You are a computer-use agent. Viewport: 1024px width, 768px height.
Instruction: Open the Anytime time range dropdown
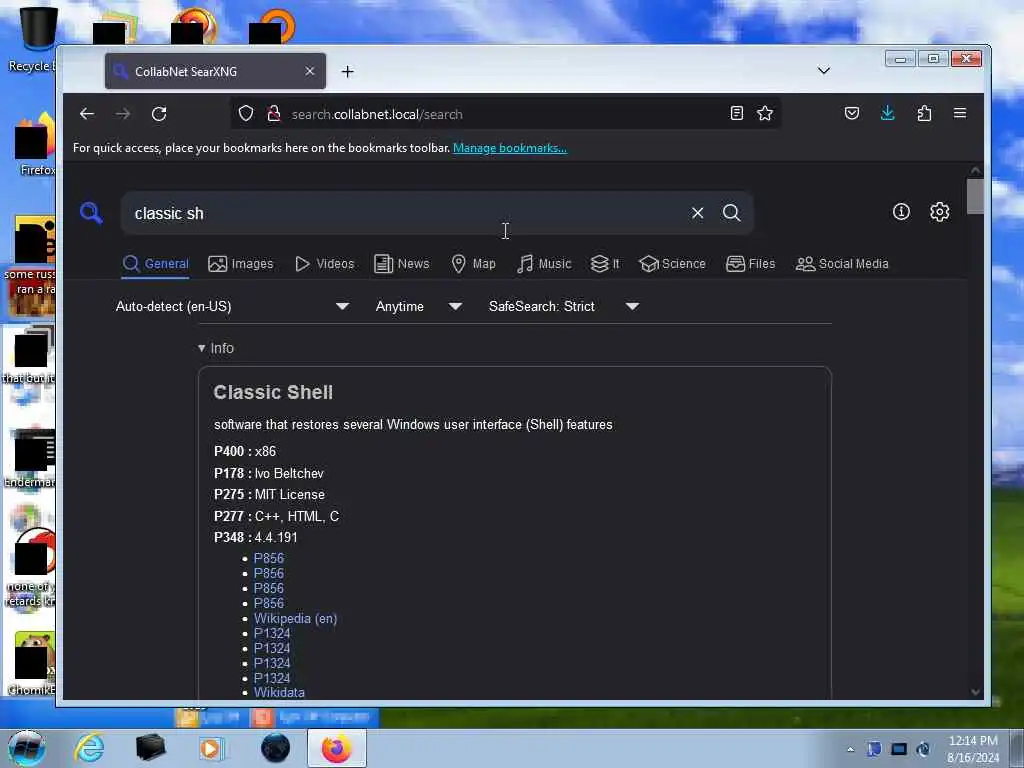click(419, 306)
